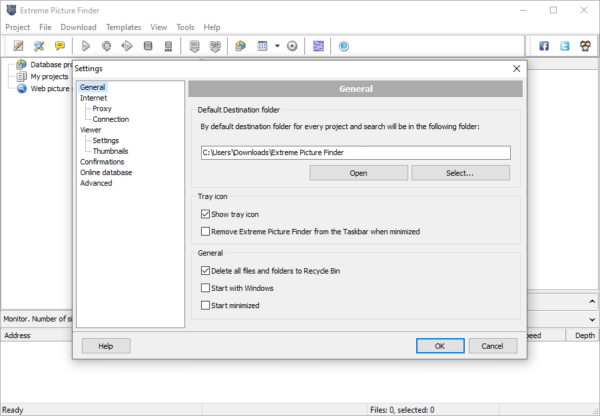Click the play-with-left-arrow toolbar icon
Image resolution: width=600 pixels, height=416 pixels.
(127, 46)
